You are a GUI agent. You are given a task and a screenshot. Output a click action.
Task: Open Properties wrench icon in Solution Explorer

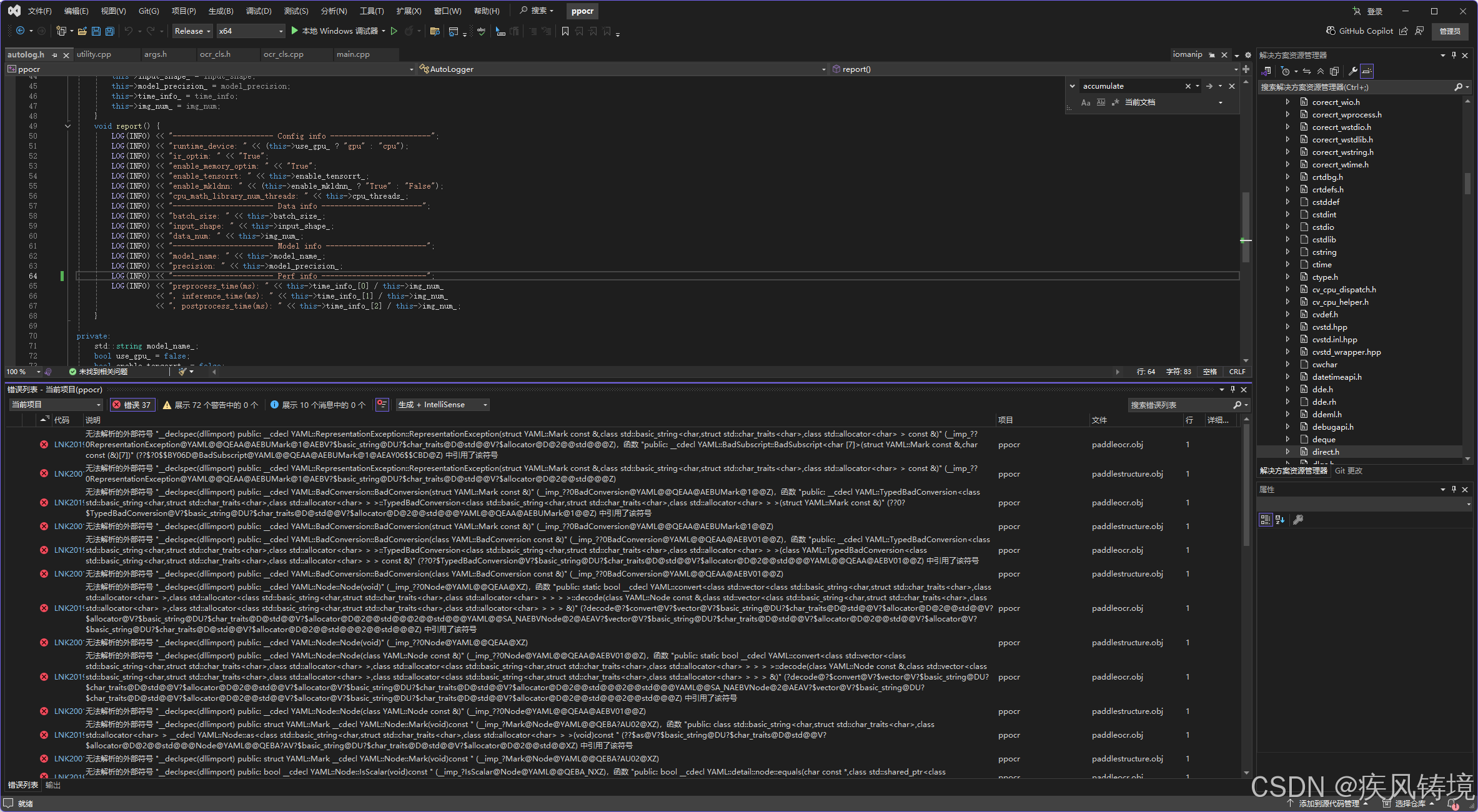click(x=1352, y=71)
